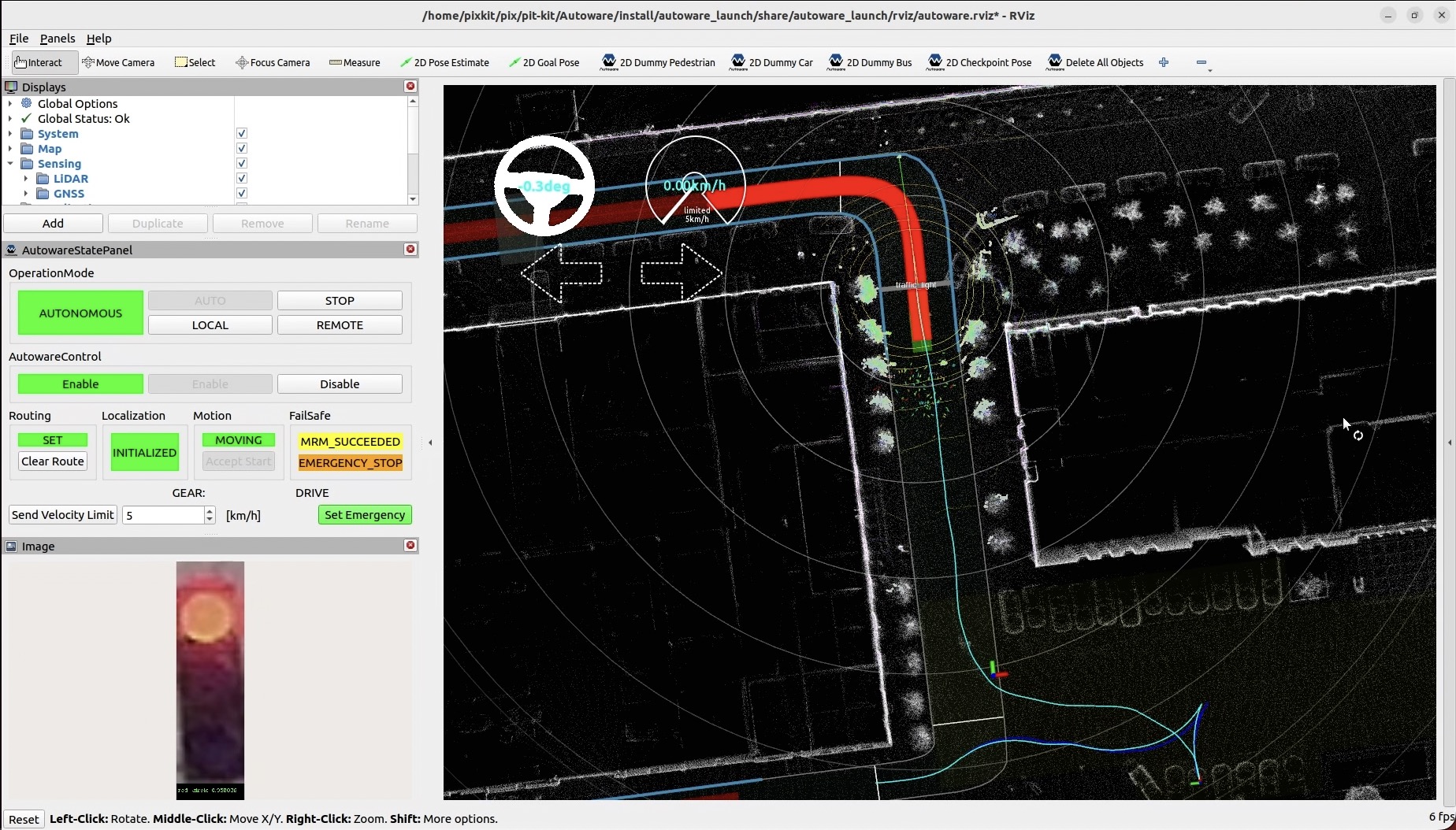Select the 2D Goal Pose tool
Viewport: 1456px width, 830px height.
click(544, 63)
